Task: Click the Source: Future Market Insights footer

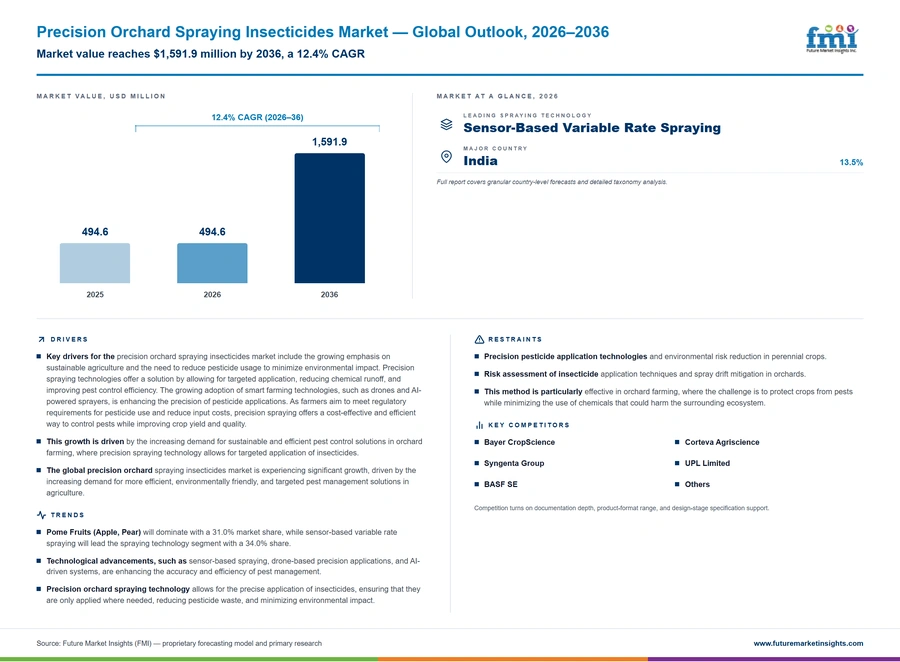Action: coord(179,644)
